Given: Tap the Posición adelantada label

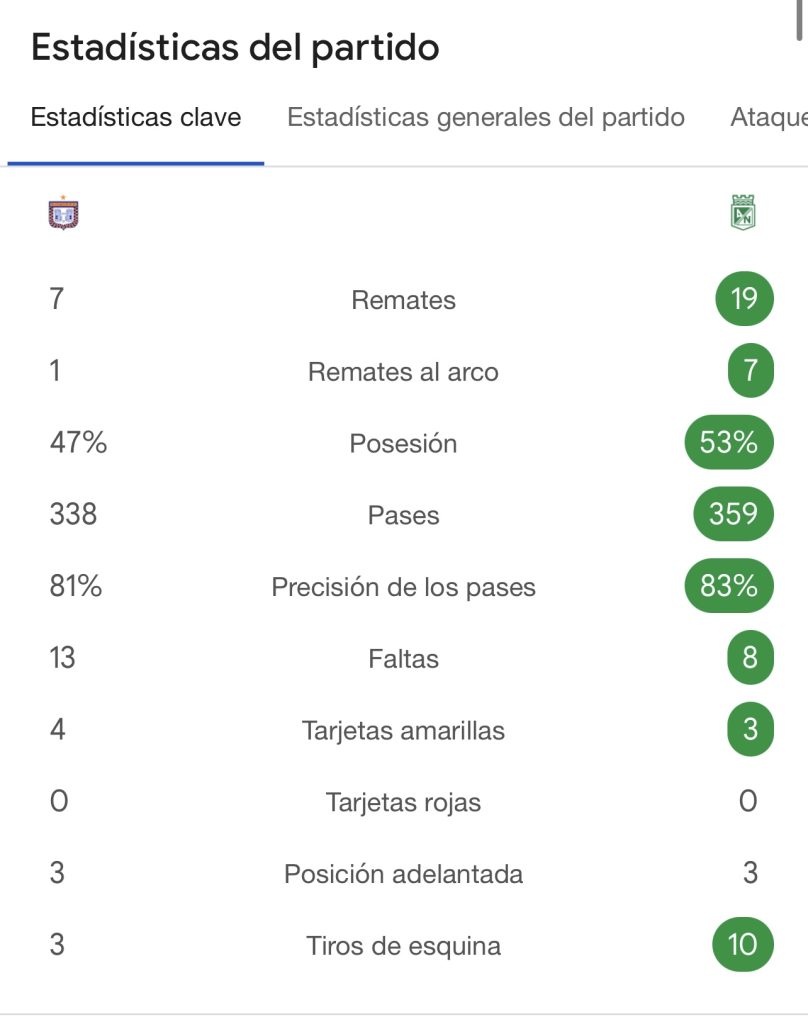Looking at the screenshot, I should tap(403, 874).
